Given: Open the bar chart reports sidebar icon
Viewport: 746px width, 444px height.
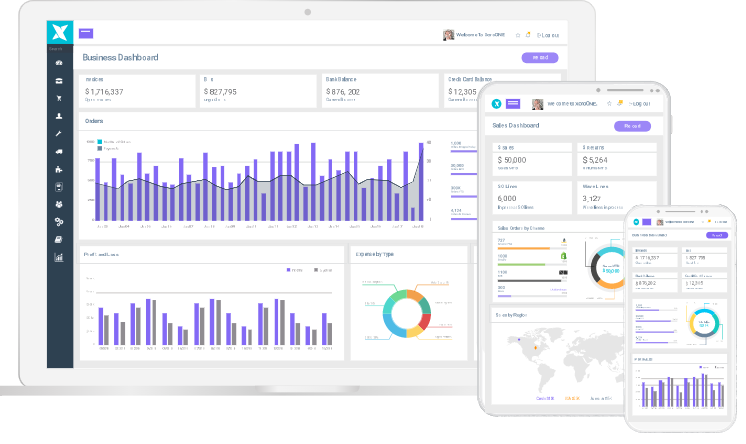Looking at the screenshot, I should tap(58, 256).
